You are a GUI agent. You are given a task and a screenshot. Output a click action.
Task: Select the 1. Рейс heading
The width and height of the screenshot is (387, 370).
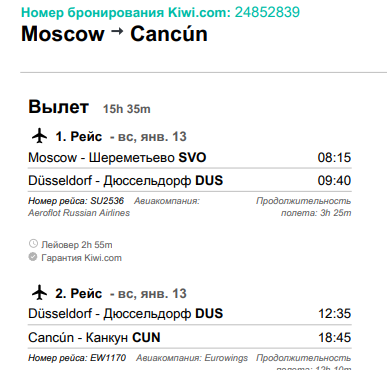coord(78,136)
